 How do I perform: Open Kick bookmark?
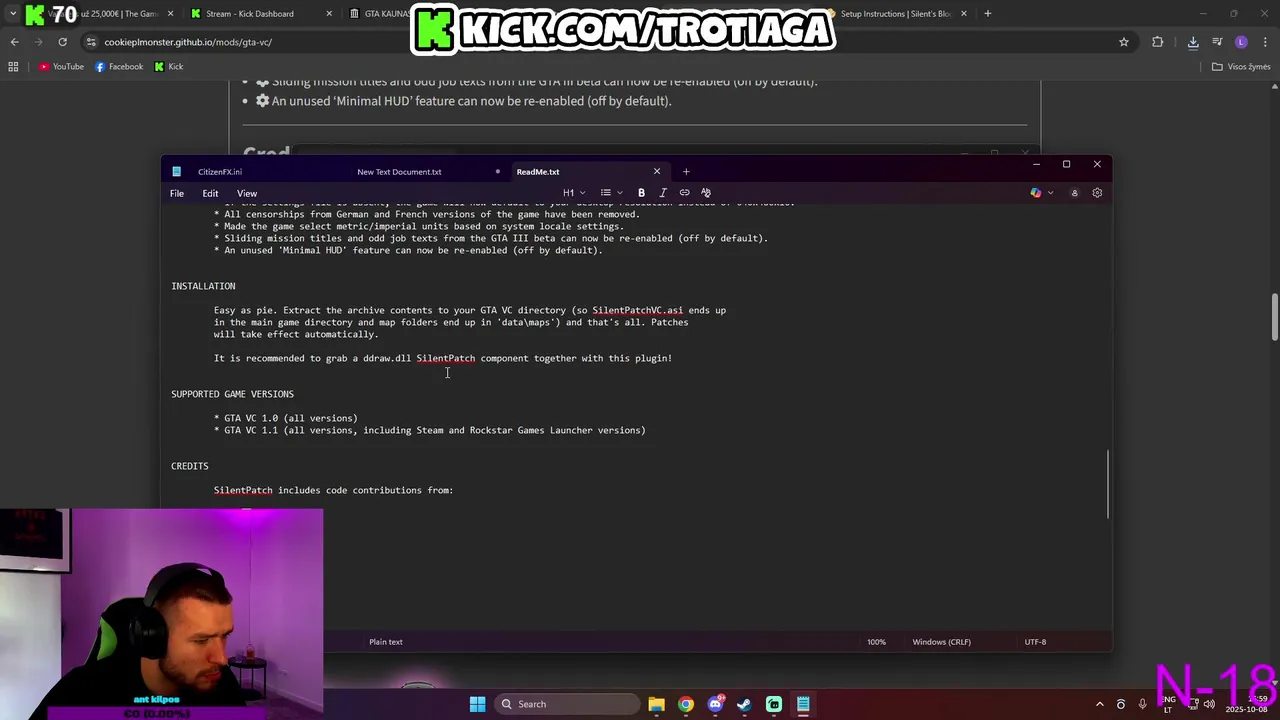tap(169, 67)
